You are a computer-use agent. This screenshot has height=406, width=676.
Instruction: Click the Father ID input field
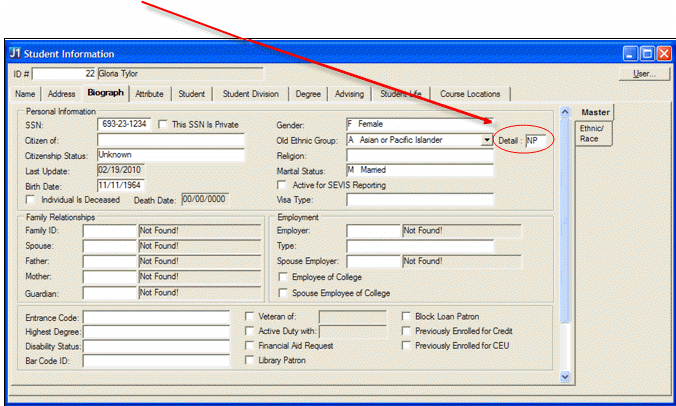pos(110,262)
